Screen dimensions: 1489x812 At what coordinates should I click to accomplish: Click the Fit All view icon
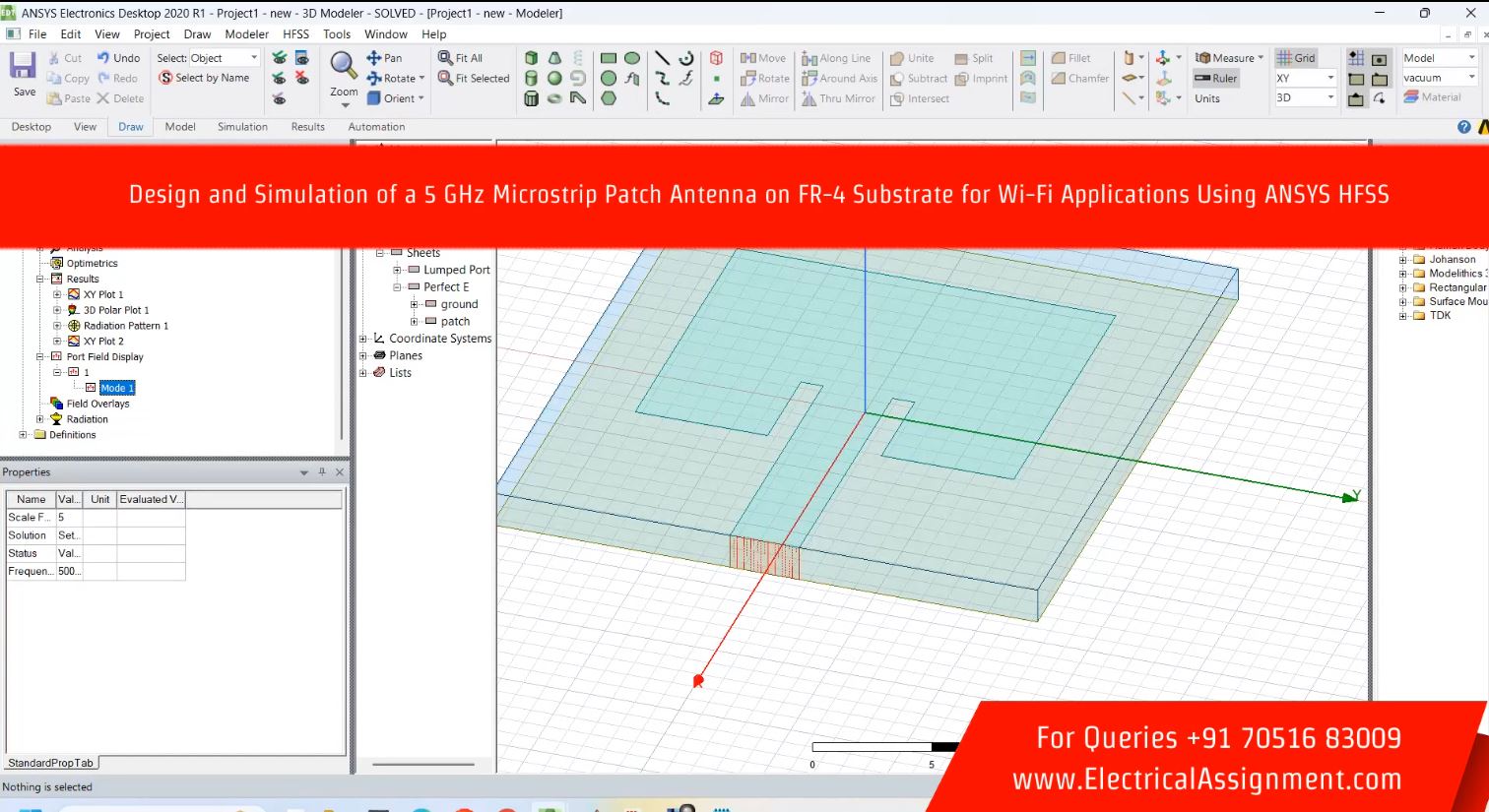(x=460, y=58)
